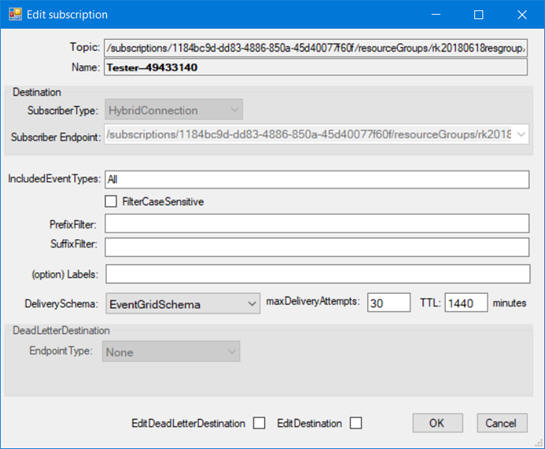Image resolution: width=545 pixels, height=449 pixels.
Task: Click the (option) Labels text box
Action: pos(318,274)
